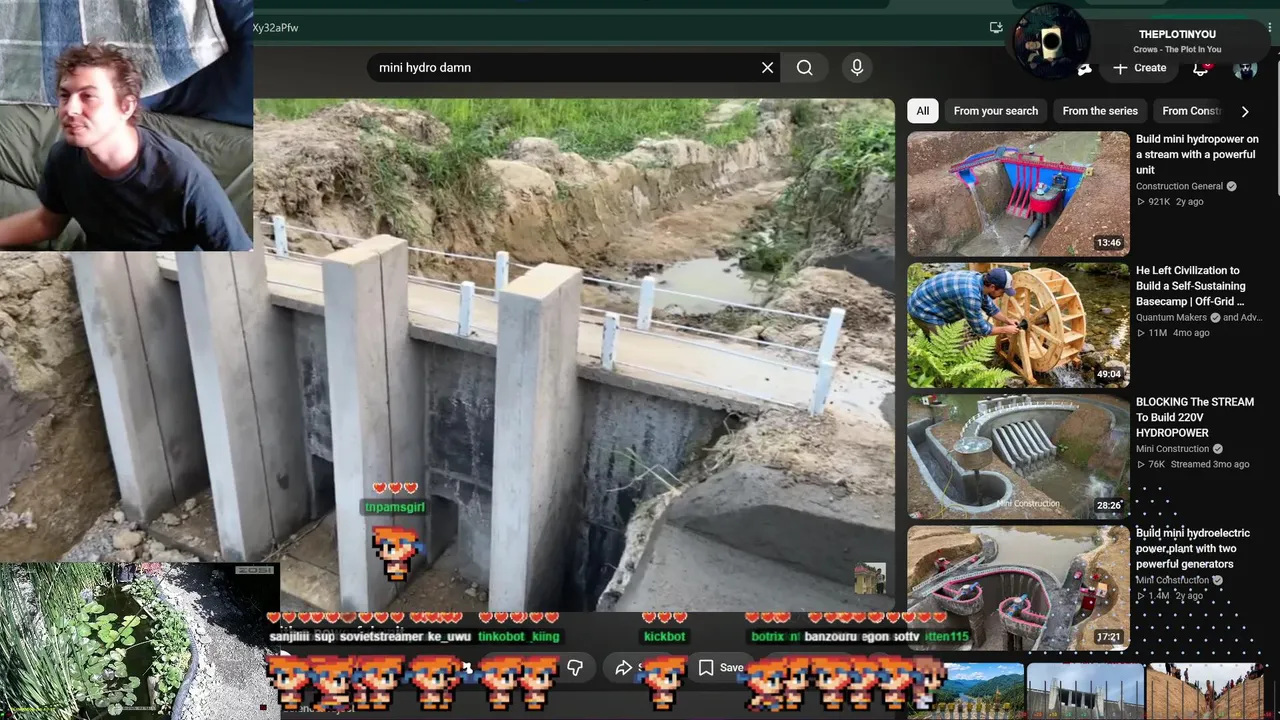Open title BLOCKING The STREAM To Build 220V
The height and width of the screenshot is (720, 1280).
click(x=1195, y=417)
